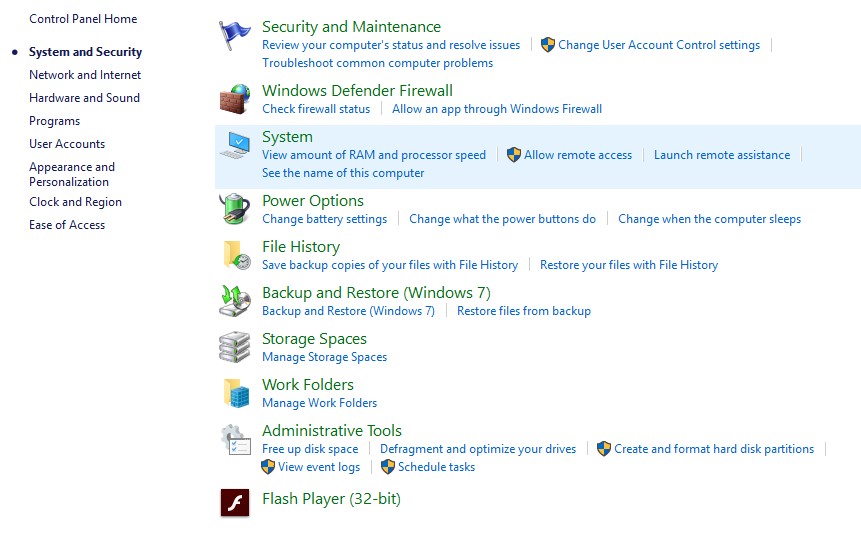
Task: Open Change when the computer sleeps
Action: tap(709, 219)
